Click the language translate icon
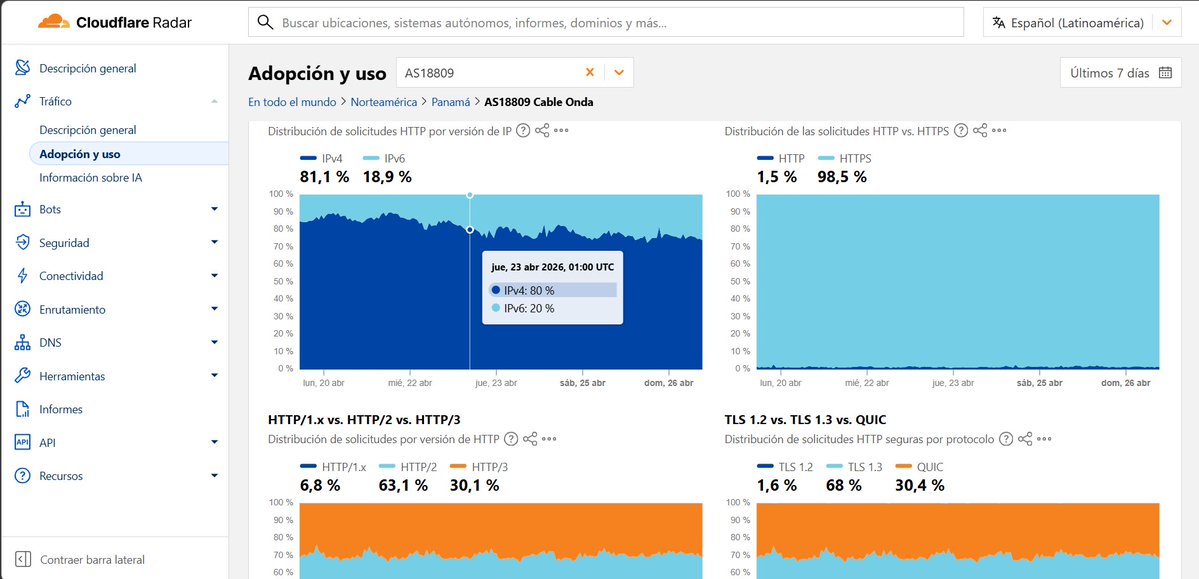Viewport: 1199px width, 579px height. [999, 22]
